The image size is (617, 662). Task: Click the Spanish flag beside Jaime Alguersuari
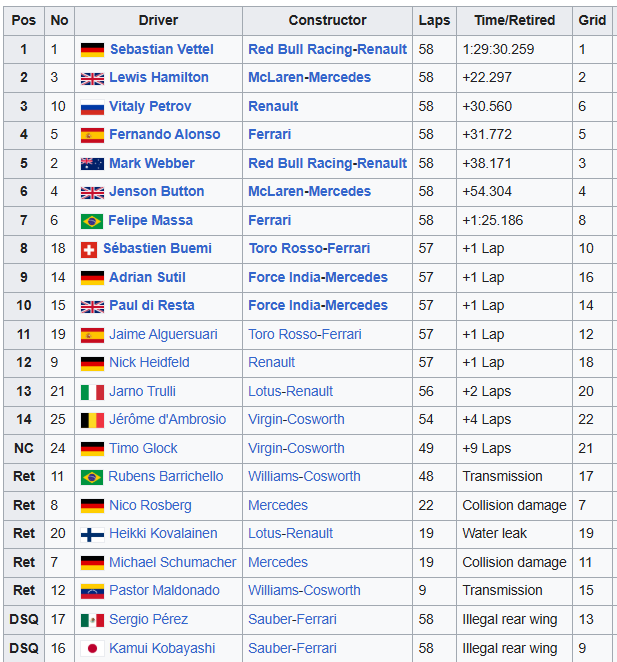(x=92, y=335)
